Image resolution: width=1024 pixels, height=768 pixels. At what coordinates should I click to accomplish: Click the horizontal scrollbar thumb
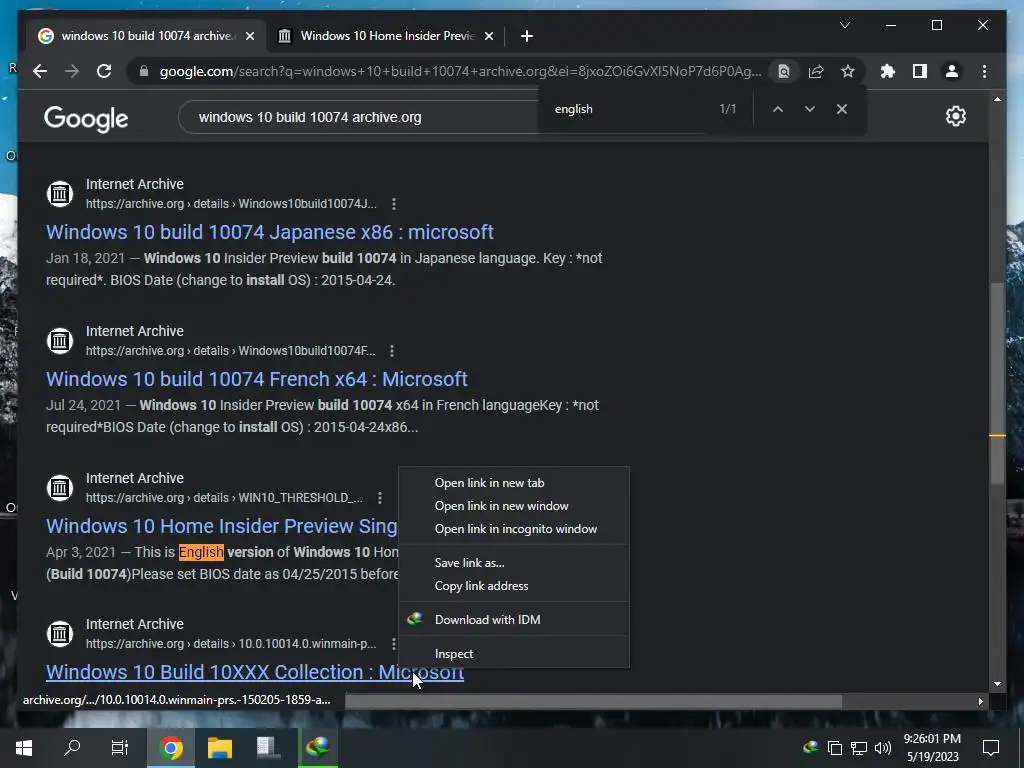(593, 701)
